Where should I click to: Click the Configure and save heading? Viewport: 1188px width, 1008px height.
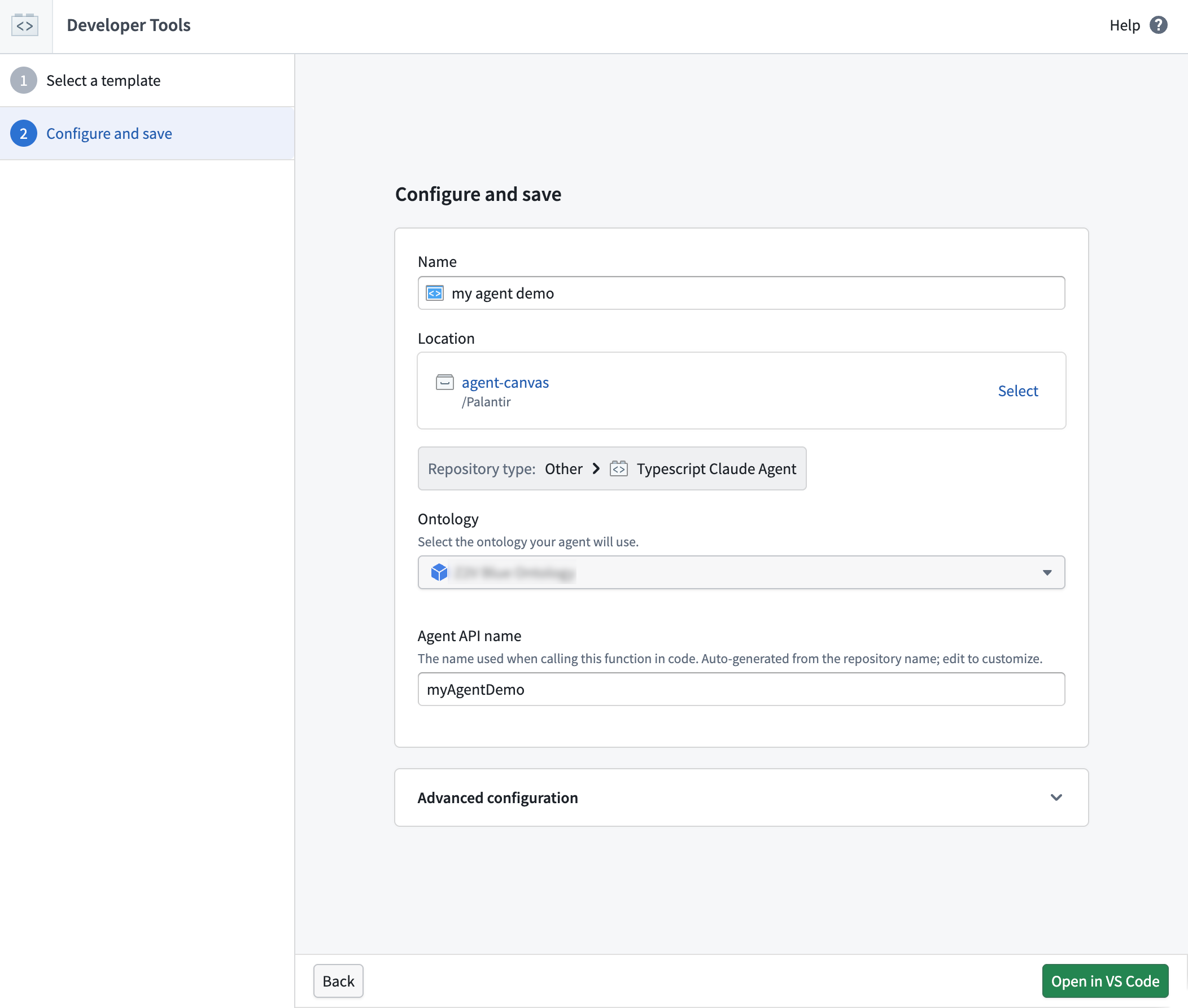[478, 194]
